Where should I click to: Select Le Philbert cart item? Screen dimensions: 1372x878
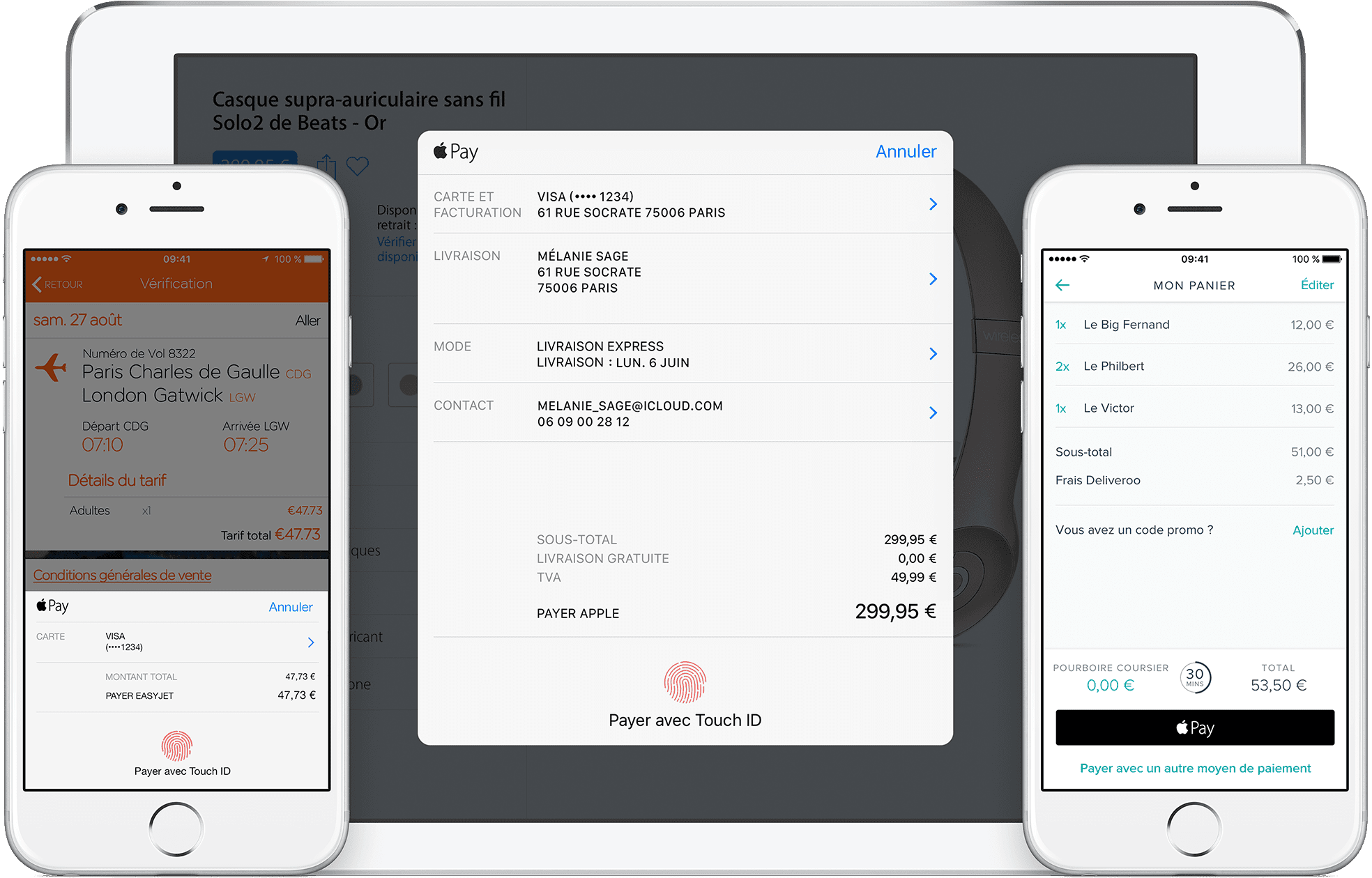click(x=1194, y=367)
